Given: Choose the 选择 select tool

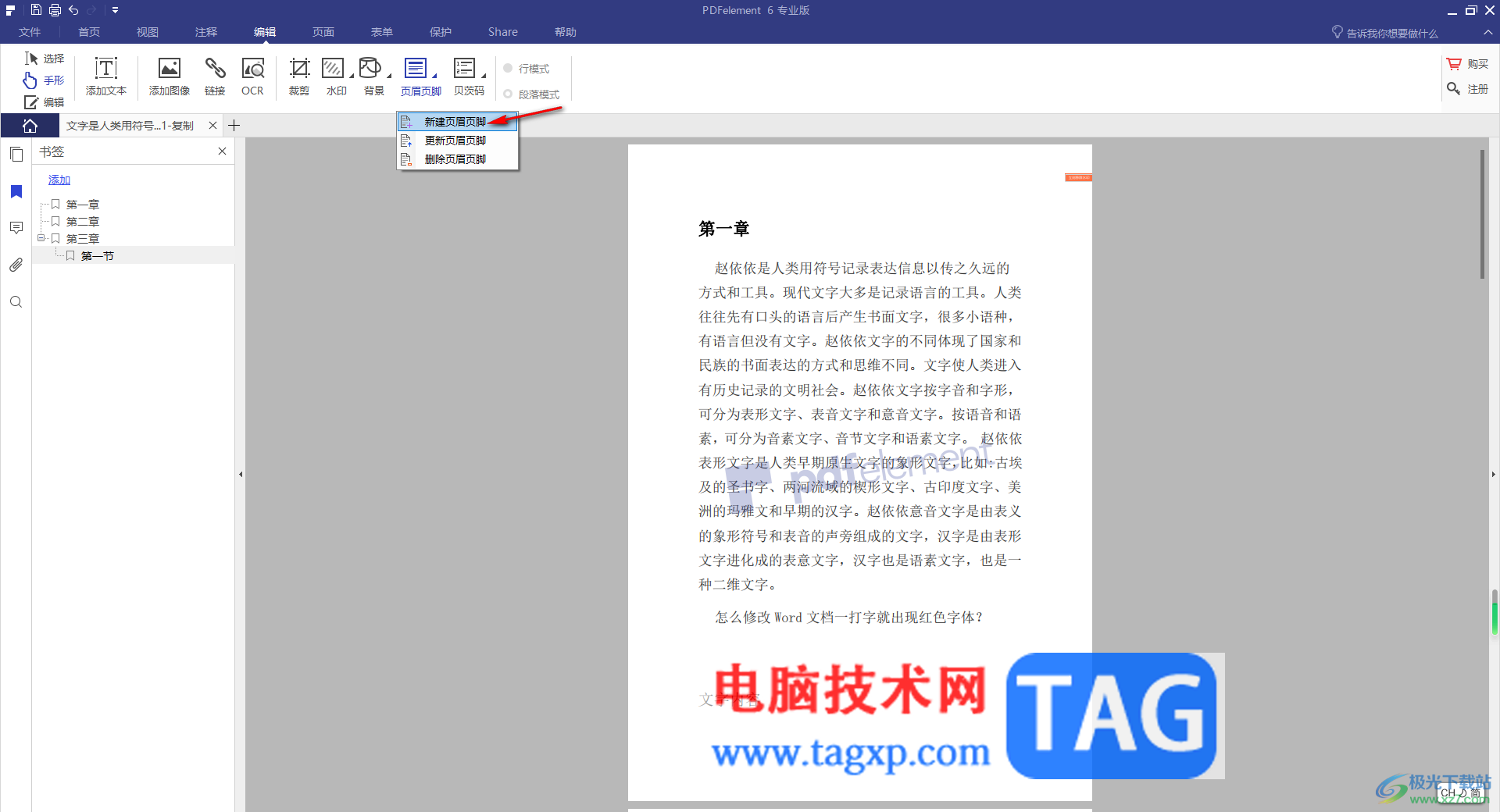Looking at the screenshot, I should pos(45,59).
